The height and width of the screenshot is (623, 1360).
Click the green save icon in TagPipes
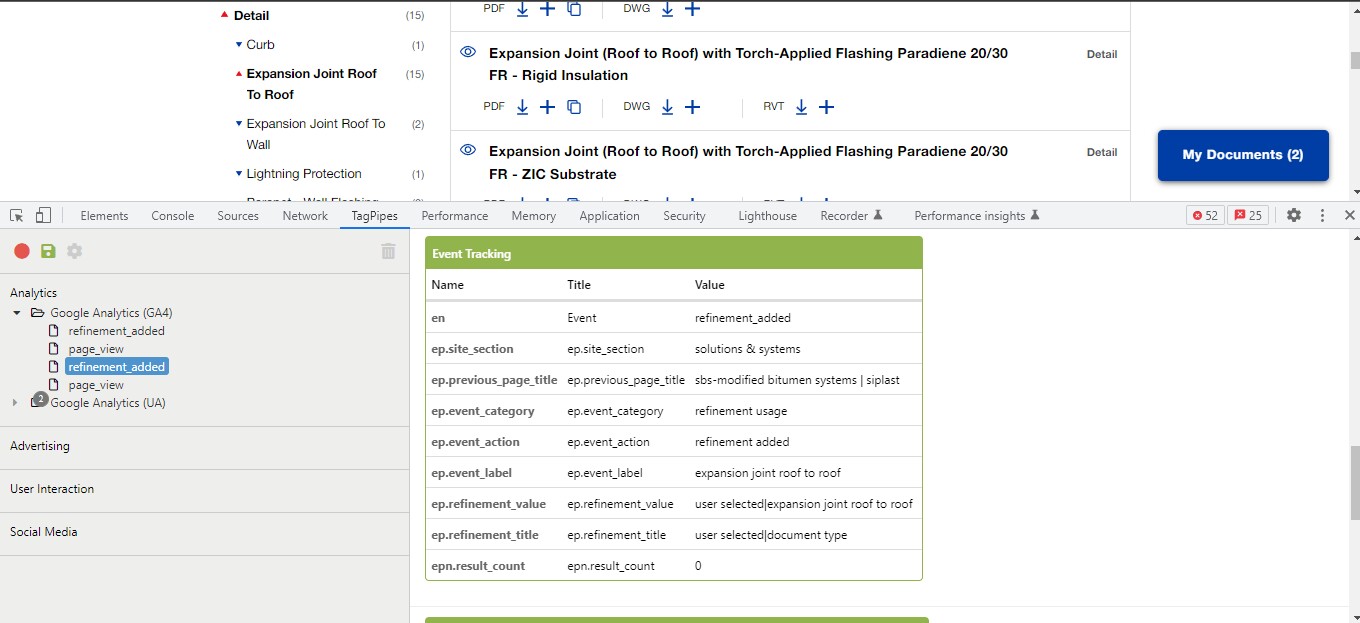pos(48,251)
